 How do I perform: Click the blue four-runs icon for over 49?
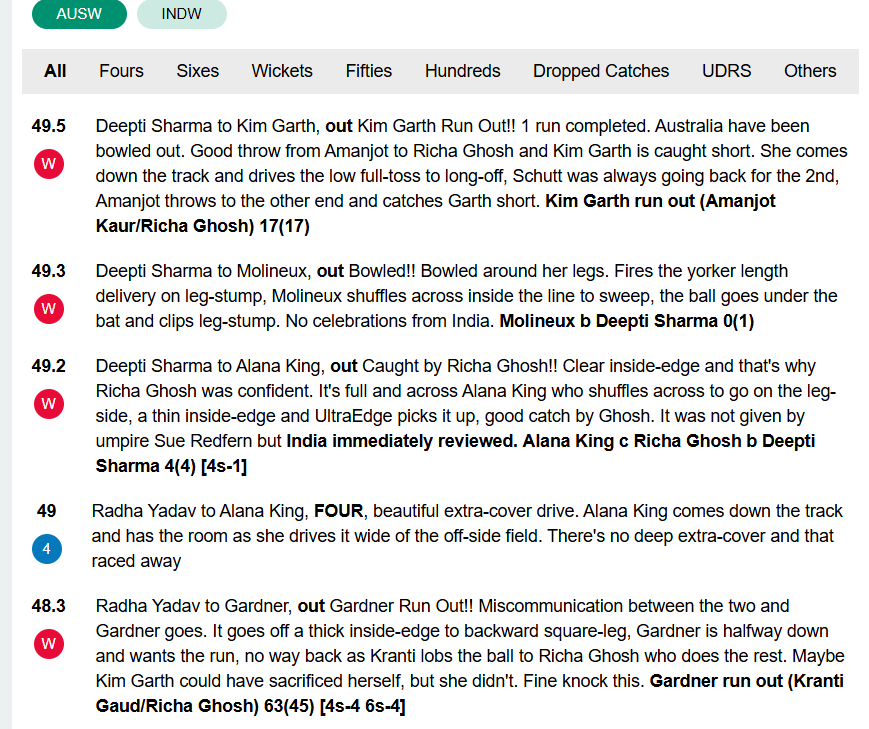coord(47,549)
